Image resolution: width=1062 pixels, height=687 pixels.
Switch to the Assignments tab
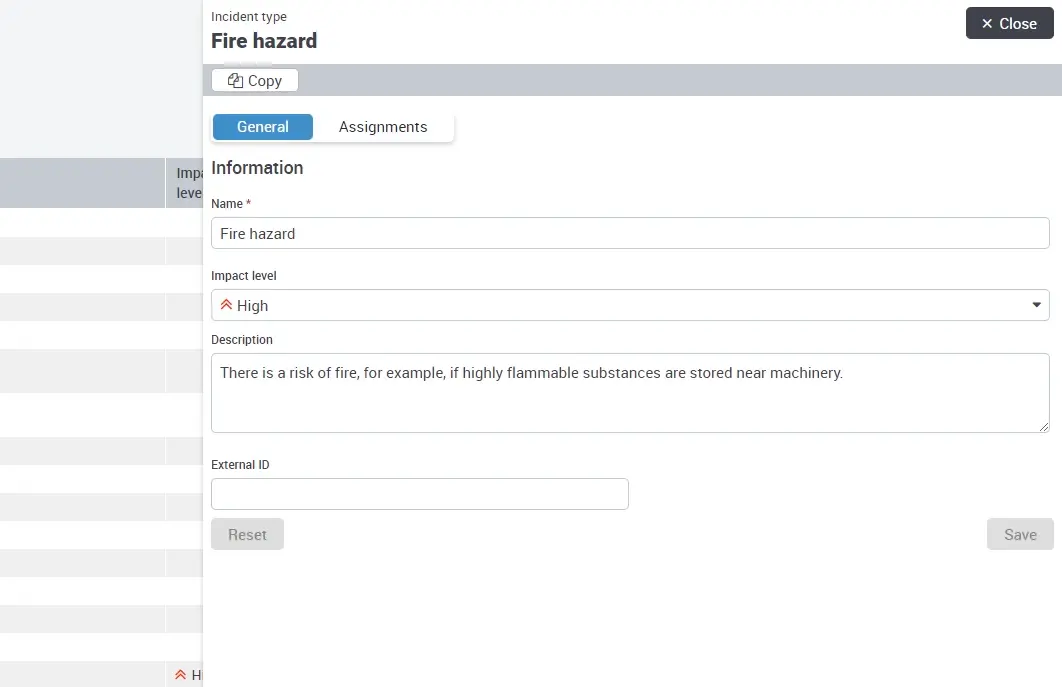(383, 126)
